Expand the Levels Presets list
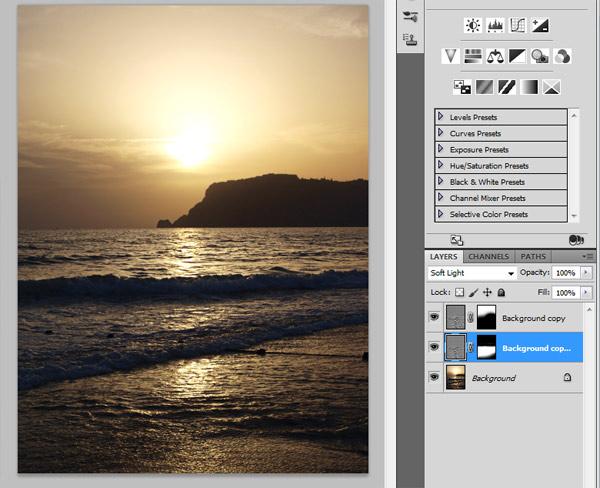Image resolution: width=600 pixels, height=488 pixels. point(441,117)
